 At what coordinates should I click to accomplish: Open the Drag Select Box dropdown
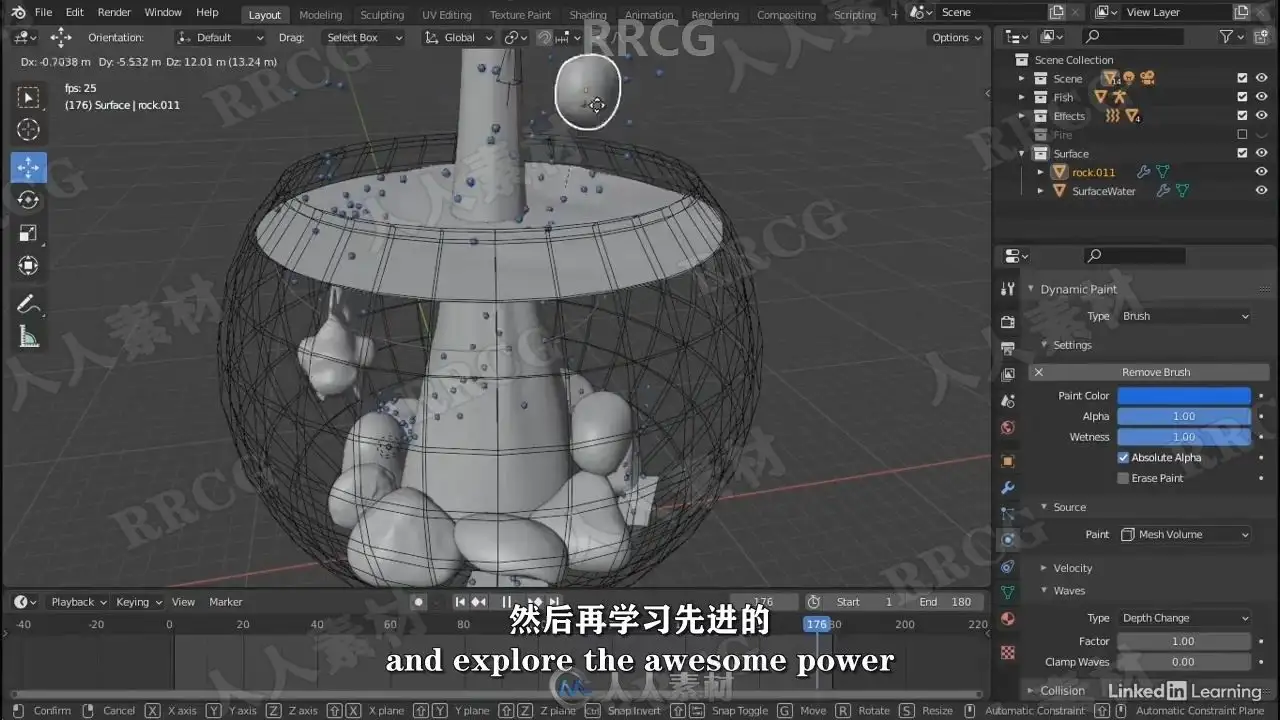point(364,37)
